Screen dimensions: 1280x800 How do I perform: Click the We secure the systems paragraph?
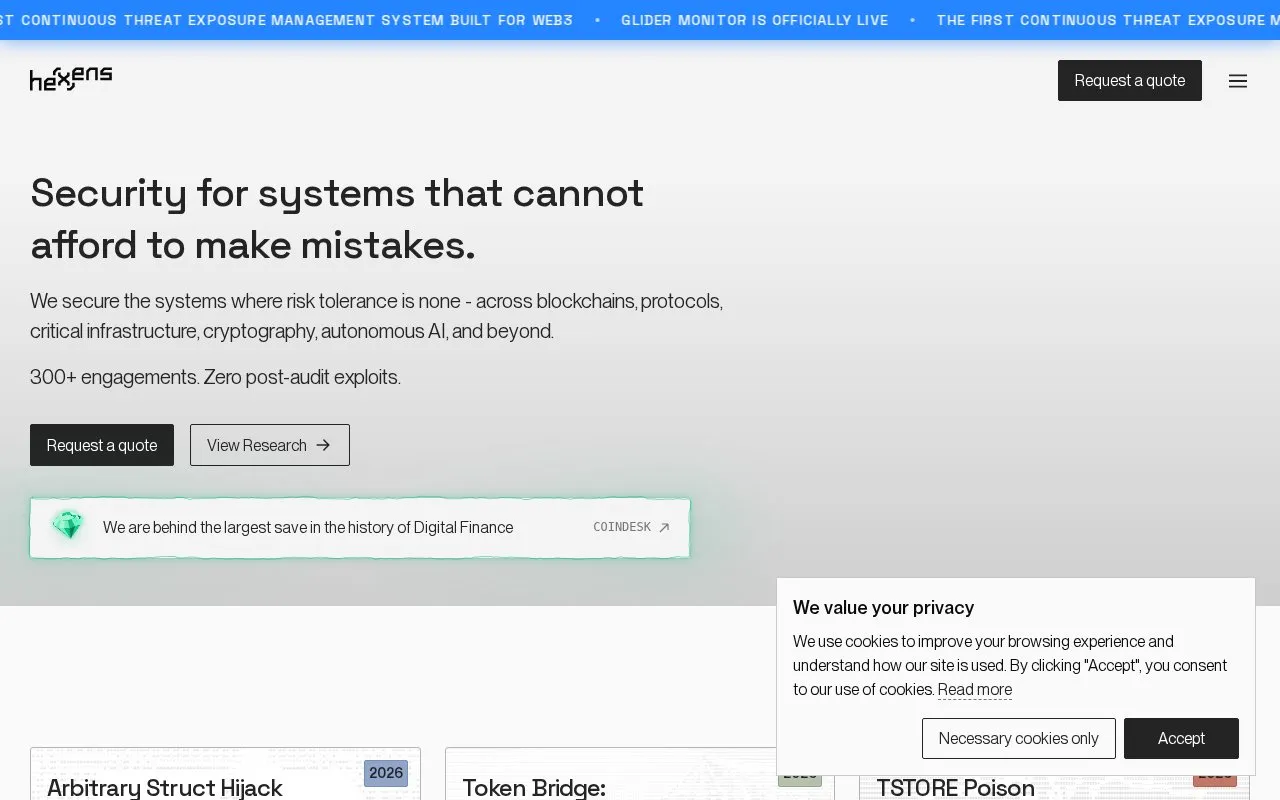pyautogui.click(x=376, y=316)
